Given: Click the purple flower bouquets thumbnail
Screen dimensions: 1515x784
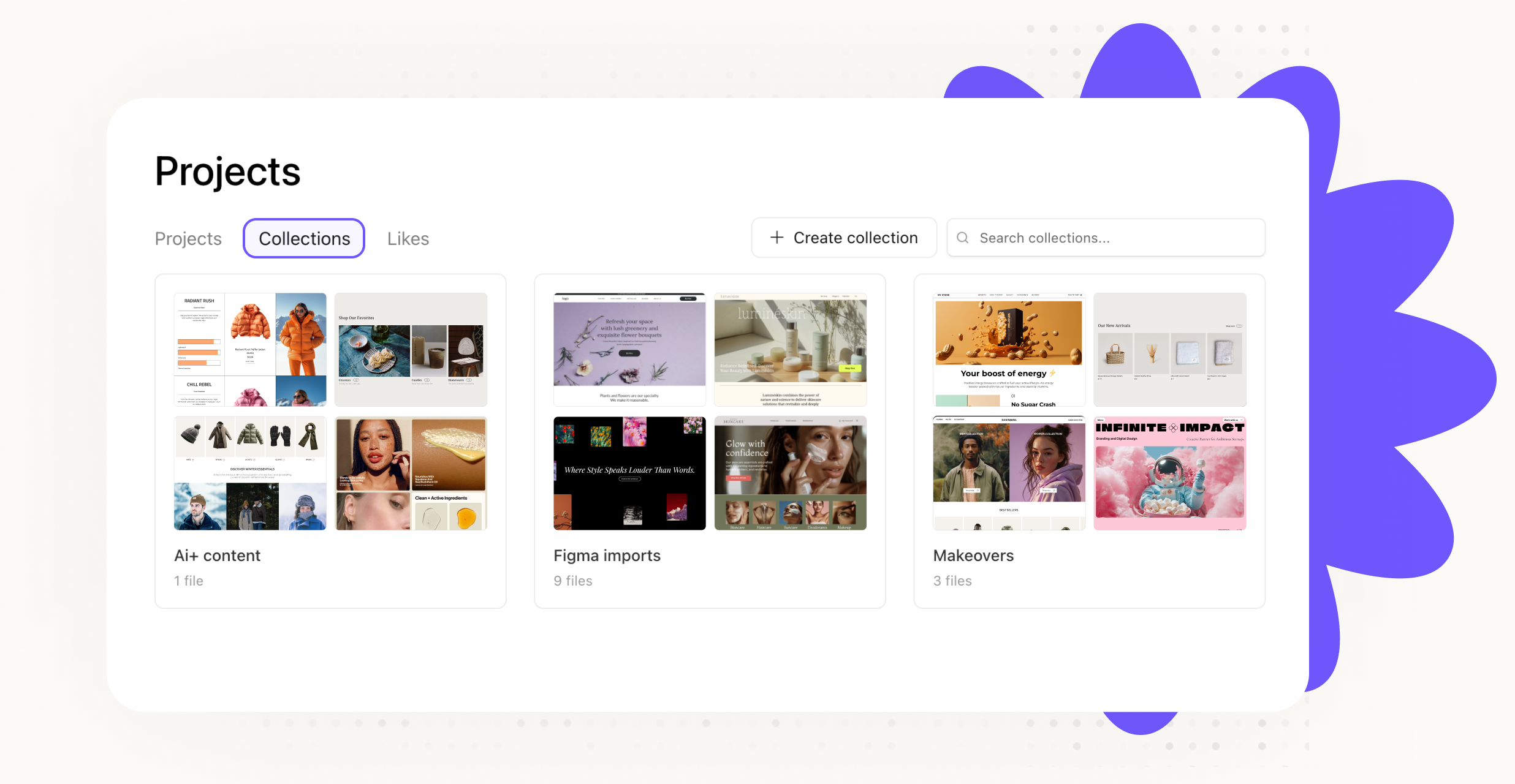Looking at the screenshot, I should pos(629,349).
